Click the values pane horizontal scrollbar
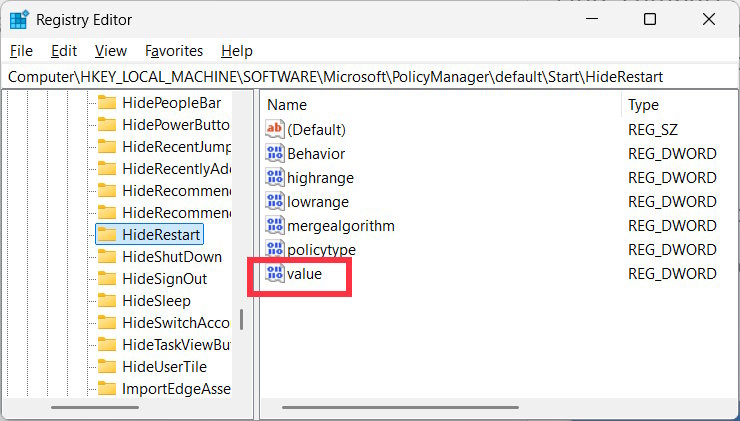 pyautogui.click(x=400, y=408)
